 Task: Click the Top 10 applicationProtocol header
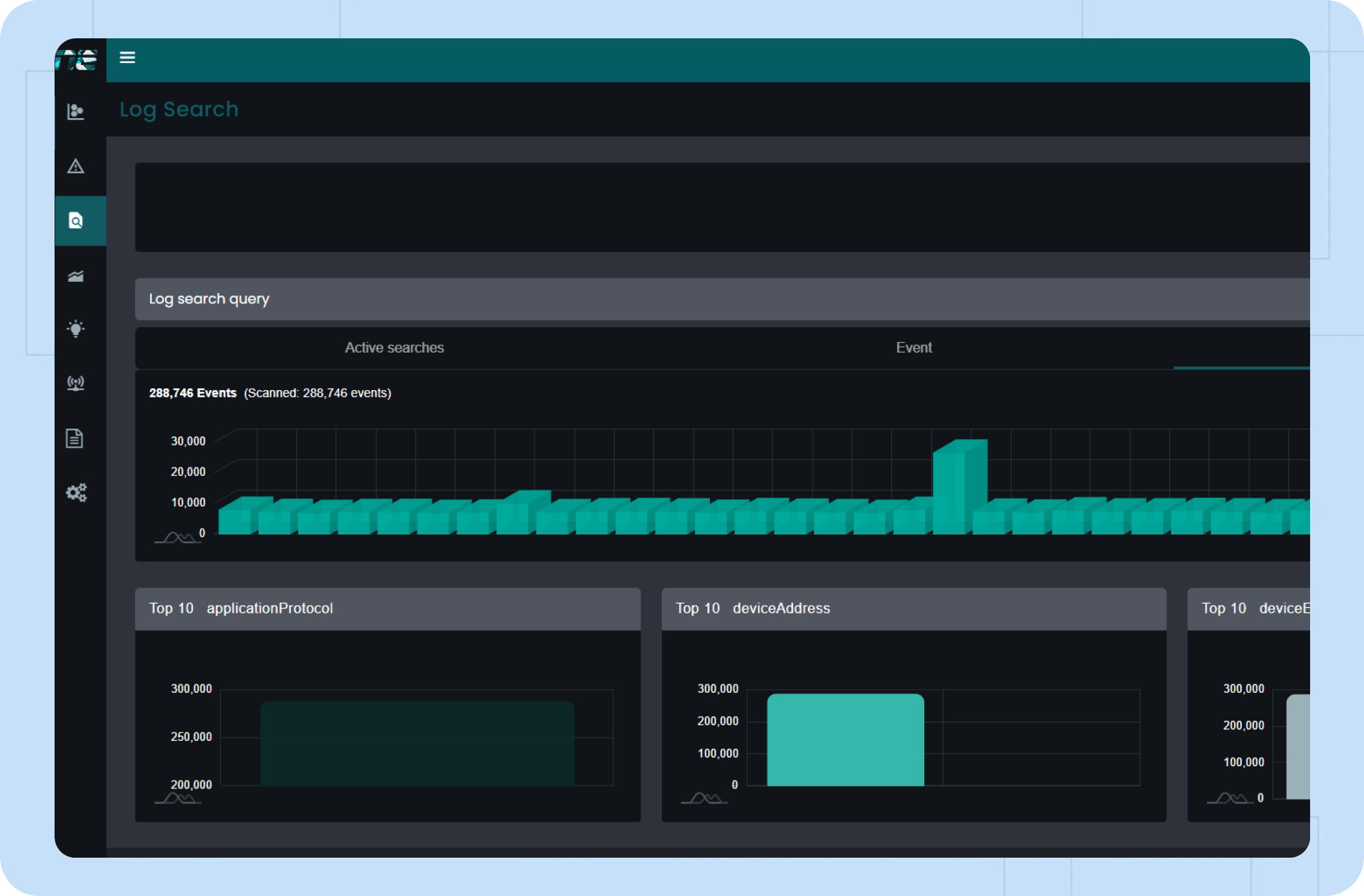241,608
